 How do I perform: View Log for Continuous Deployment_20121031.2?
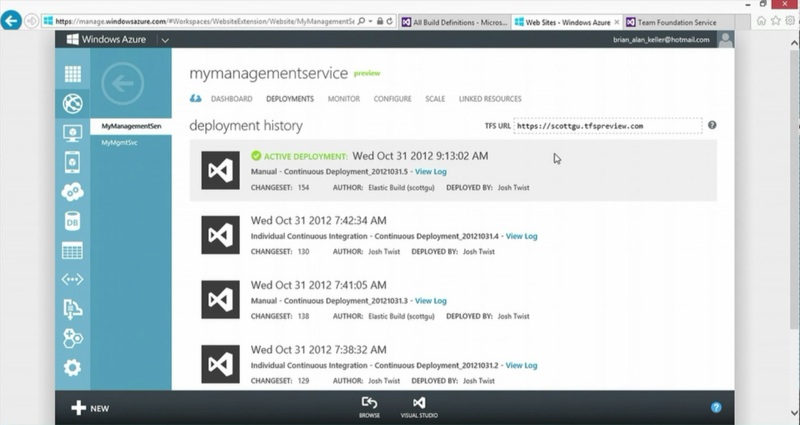[x=521, y=365]
